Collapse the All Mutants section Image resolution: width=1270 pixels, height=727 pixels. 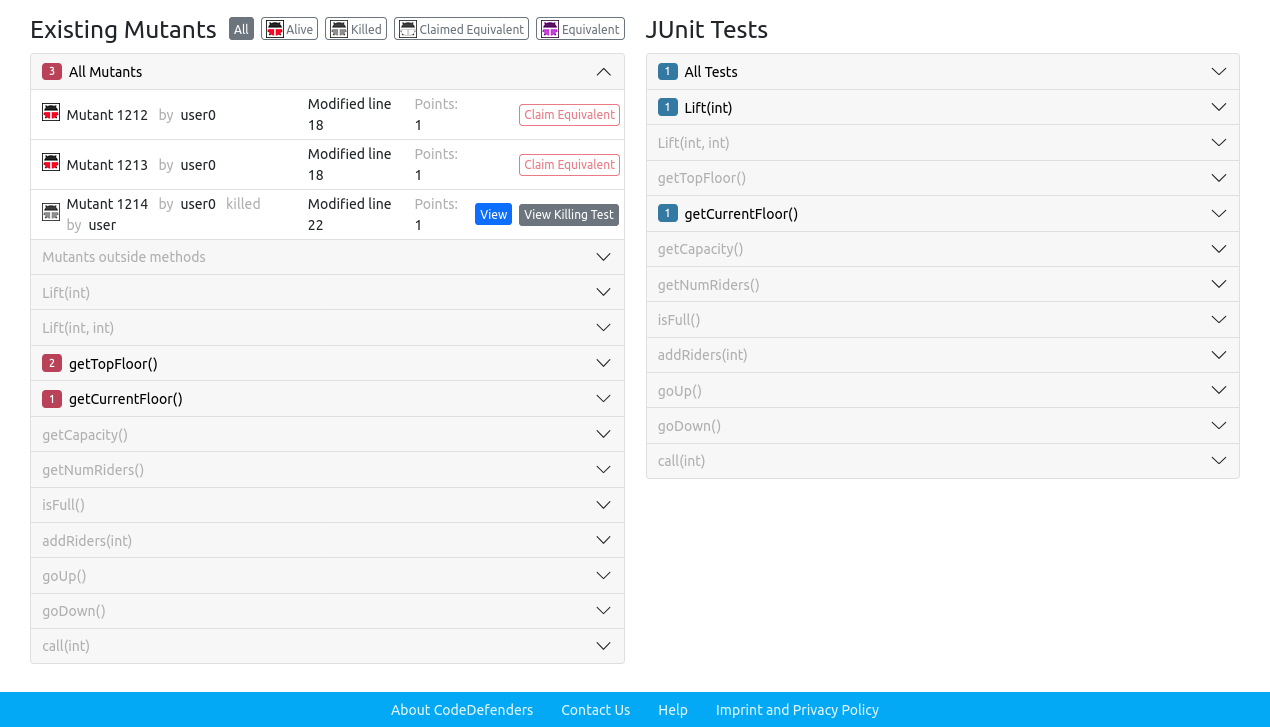tap(603, 72)
